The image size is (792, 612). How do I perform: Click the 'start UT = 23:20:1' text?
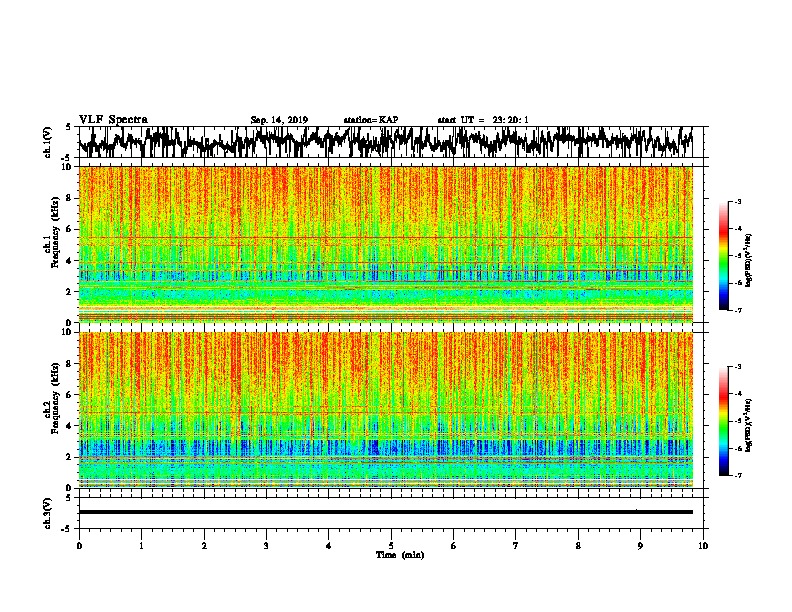482,120
